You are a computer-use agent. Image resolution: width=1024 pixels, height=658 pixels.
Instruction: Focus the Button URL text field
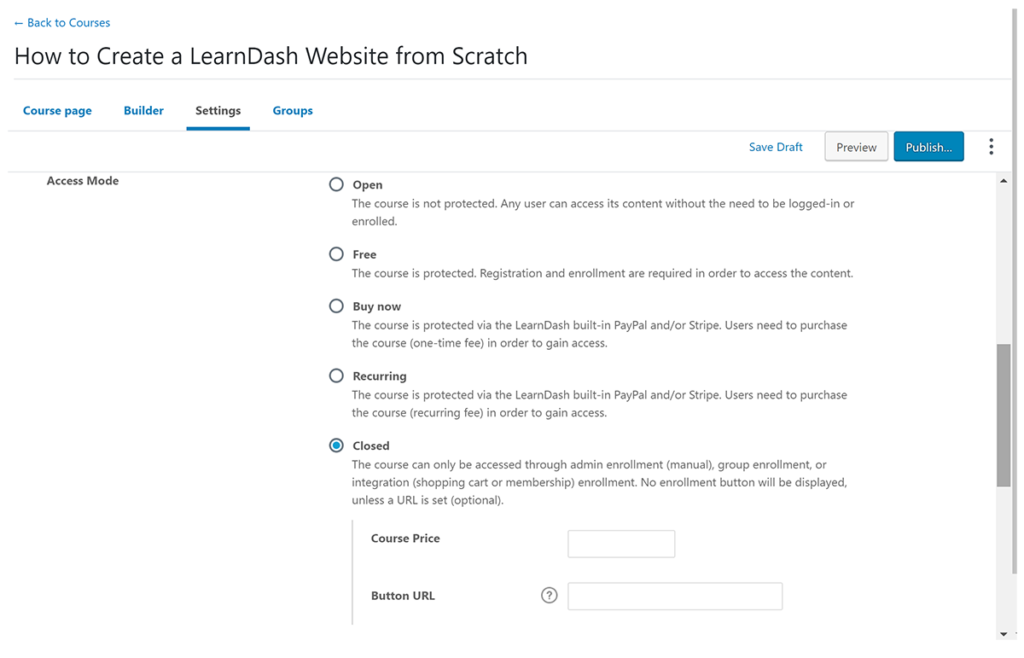(675, 597)
